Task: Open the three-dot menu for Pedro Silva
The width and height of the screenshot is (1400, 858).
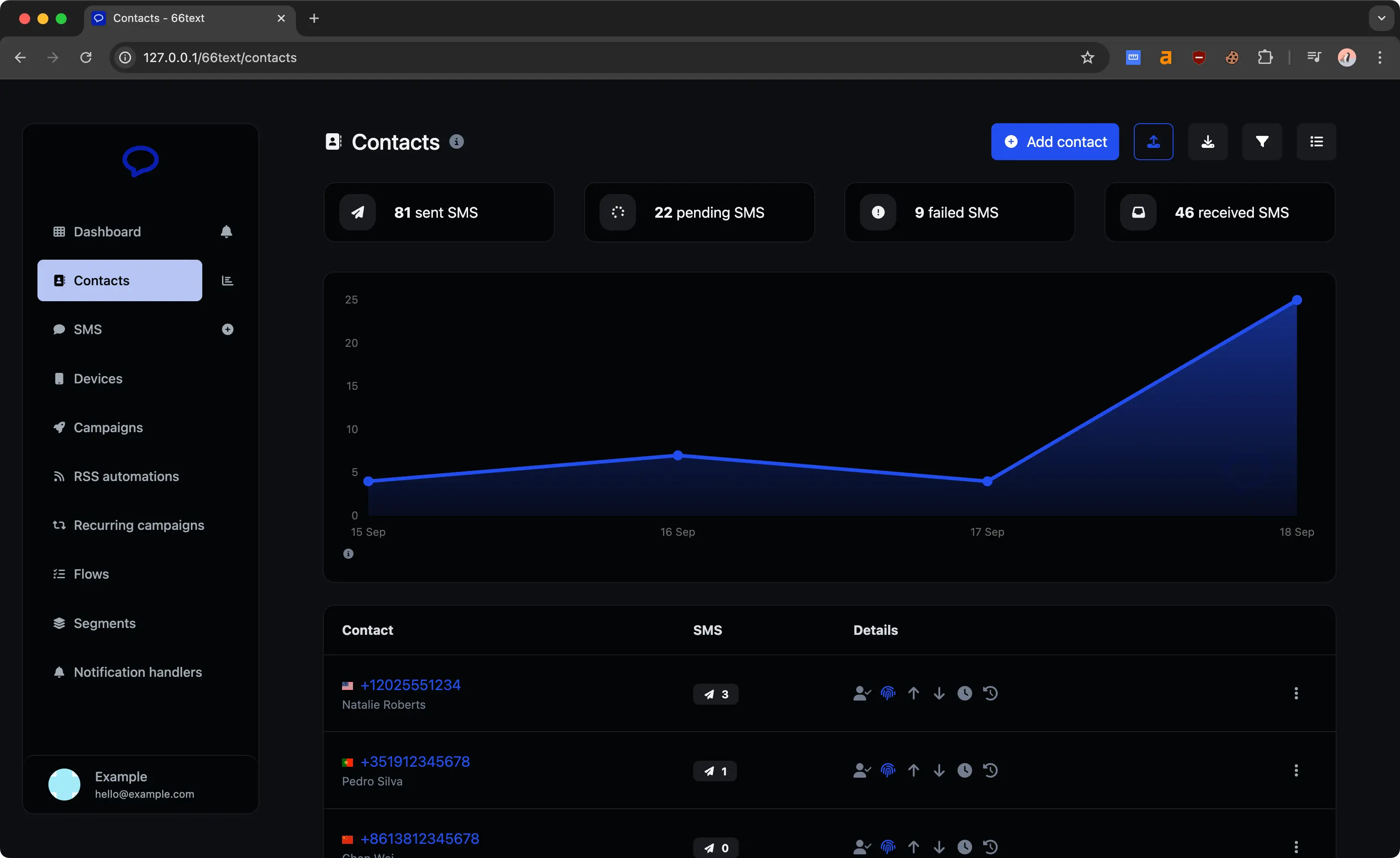Action: 1296,770
